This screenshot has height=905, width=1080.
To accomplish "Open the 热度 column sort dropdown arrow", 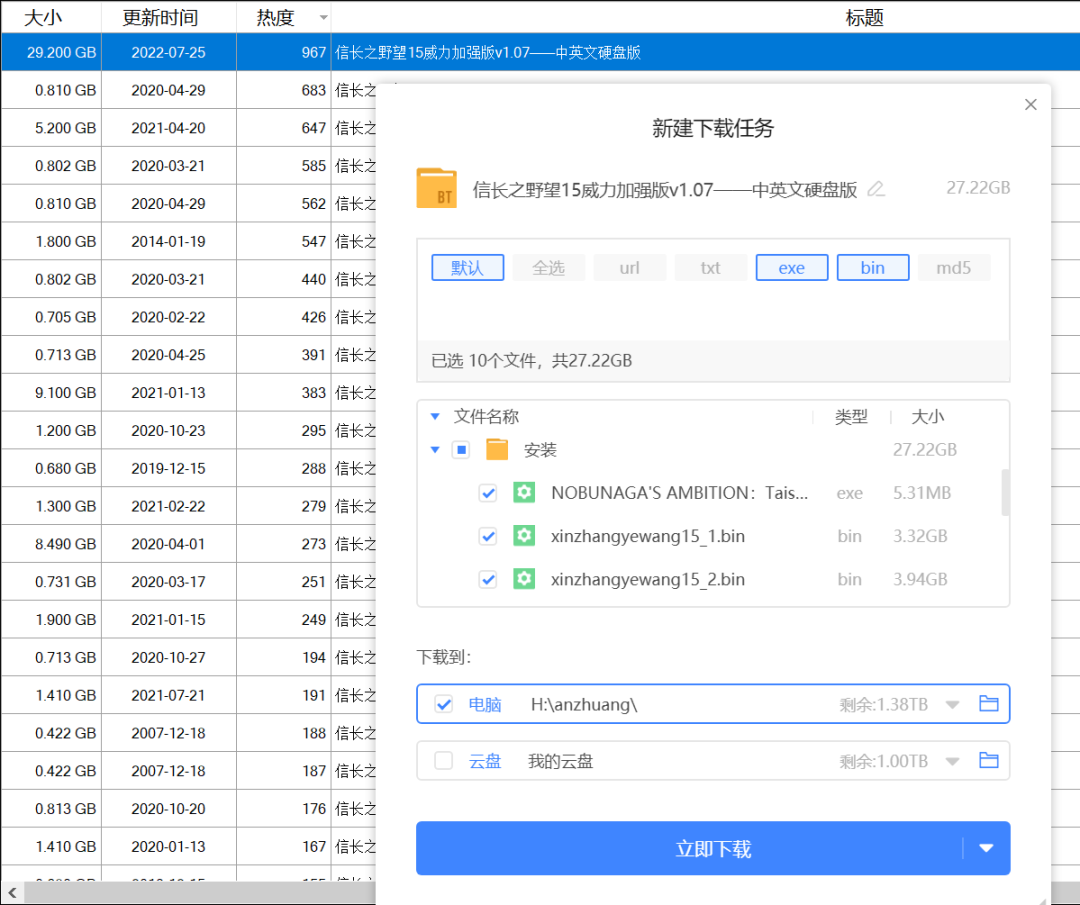I will pos(323,17).
